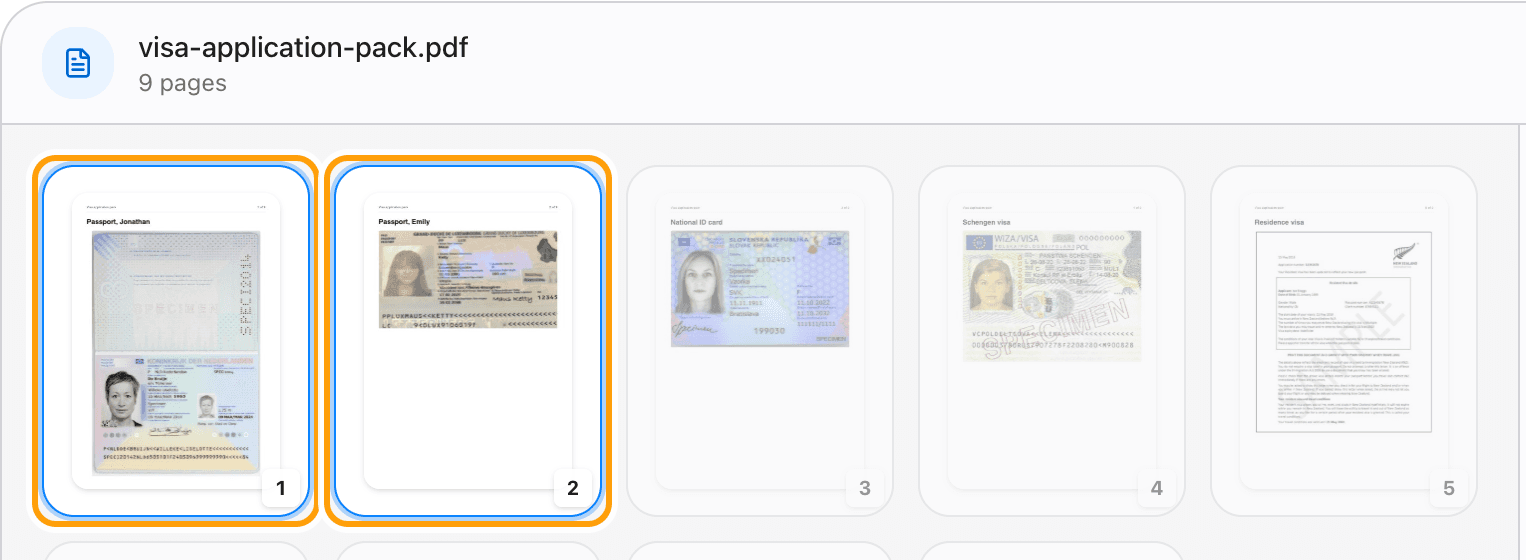Select page 1 thumbnail Passport, Jonathan
The height and width of the screenshot is (560, 1526).
176,340
